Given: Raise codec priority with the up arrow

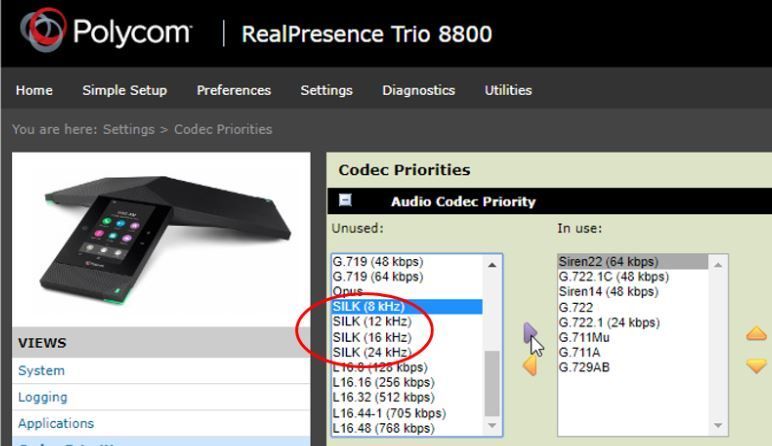Looking at the screenshot, I should [x=756, y=333].
